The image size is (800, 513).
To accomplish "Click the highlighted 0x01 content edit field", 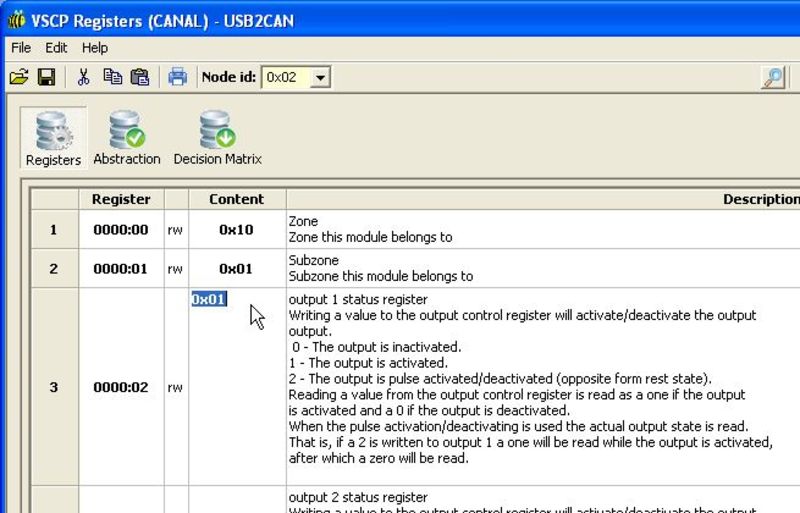I will click(x=209, y=299).
